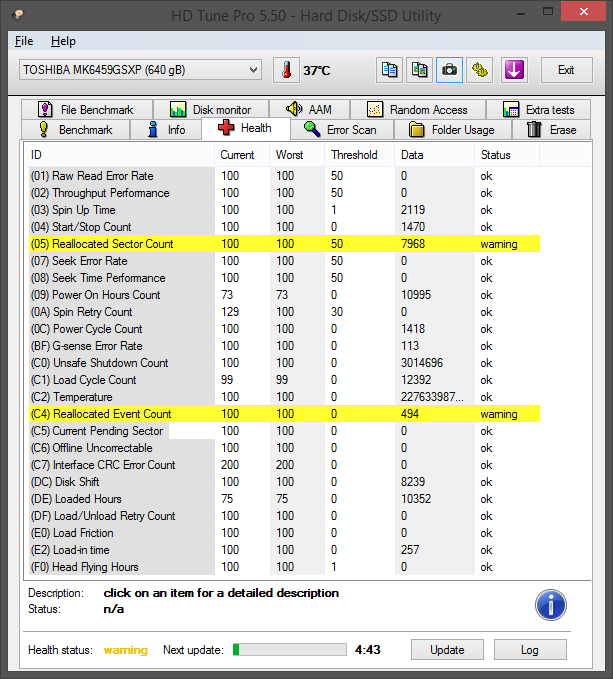Select (09) Power On Hours Count row
Viewport: 613px width, 679px height.
[284, 295]
